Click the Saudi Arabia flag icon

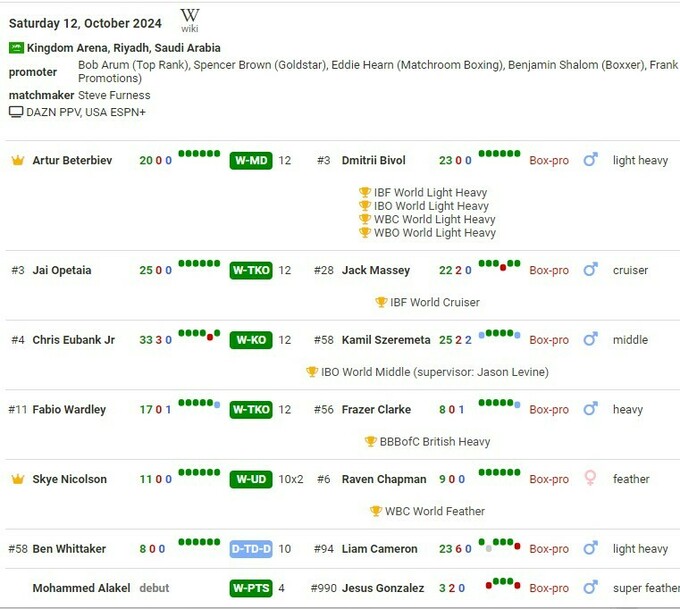[x=16, y=48]
